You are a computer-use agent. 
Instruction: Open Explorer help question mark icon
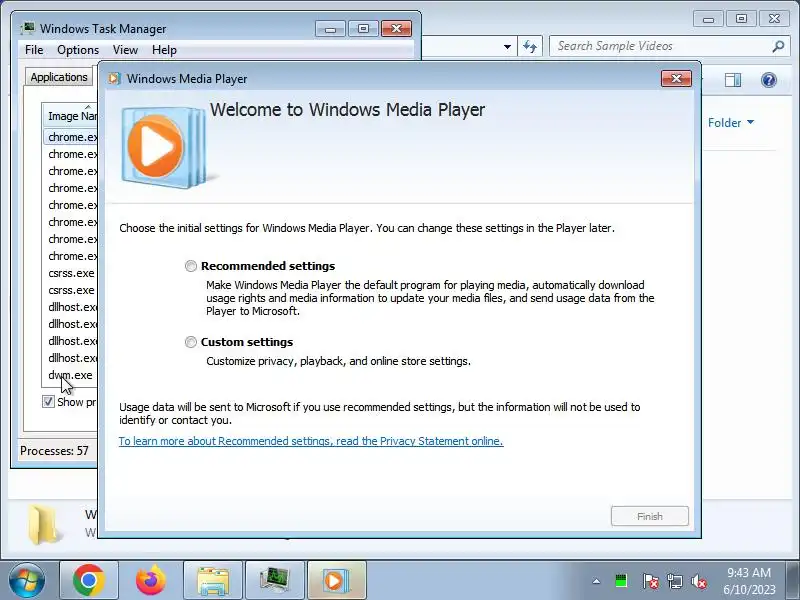(x=768, y=80)
